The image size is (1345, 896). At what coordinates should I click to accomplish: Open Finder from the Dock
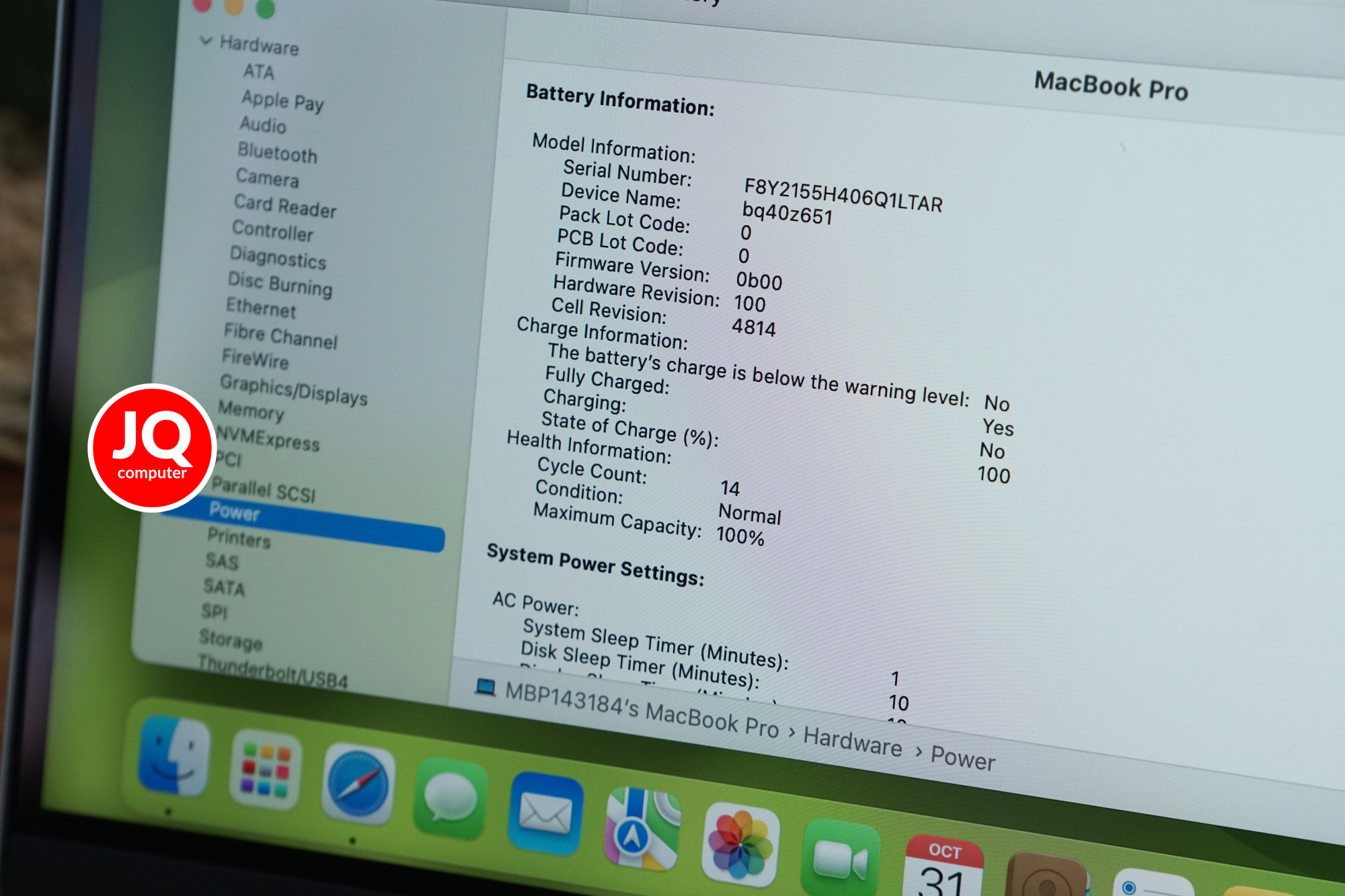point(174,756)
